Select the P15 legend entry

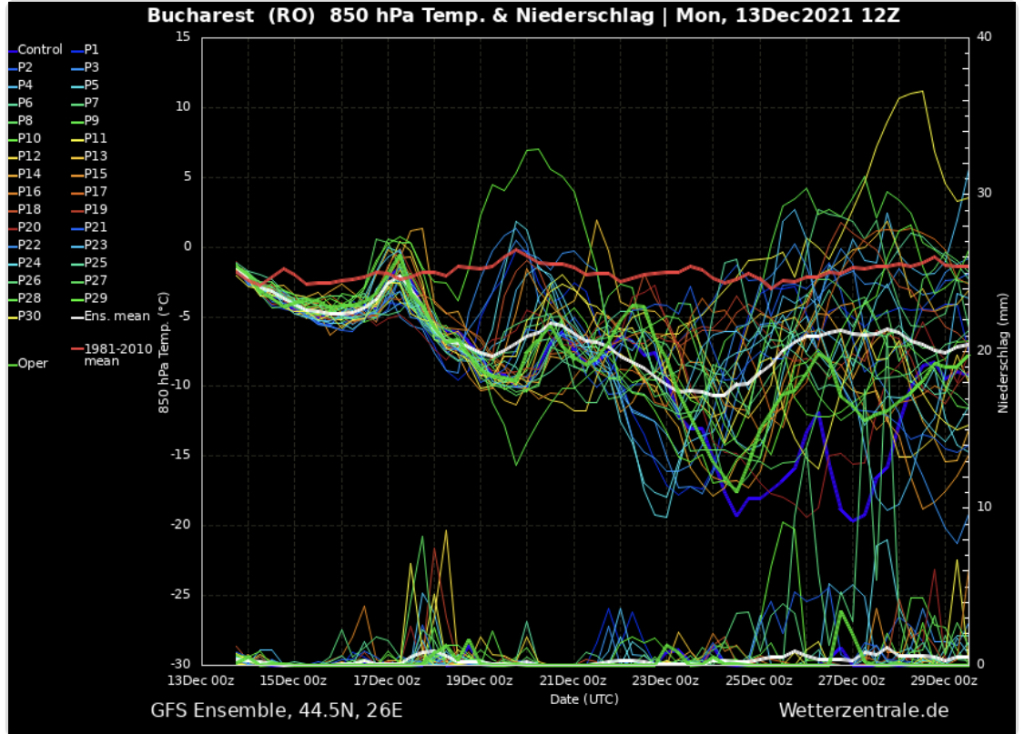[x=95, y=174]
